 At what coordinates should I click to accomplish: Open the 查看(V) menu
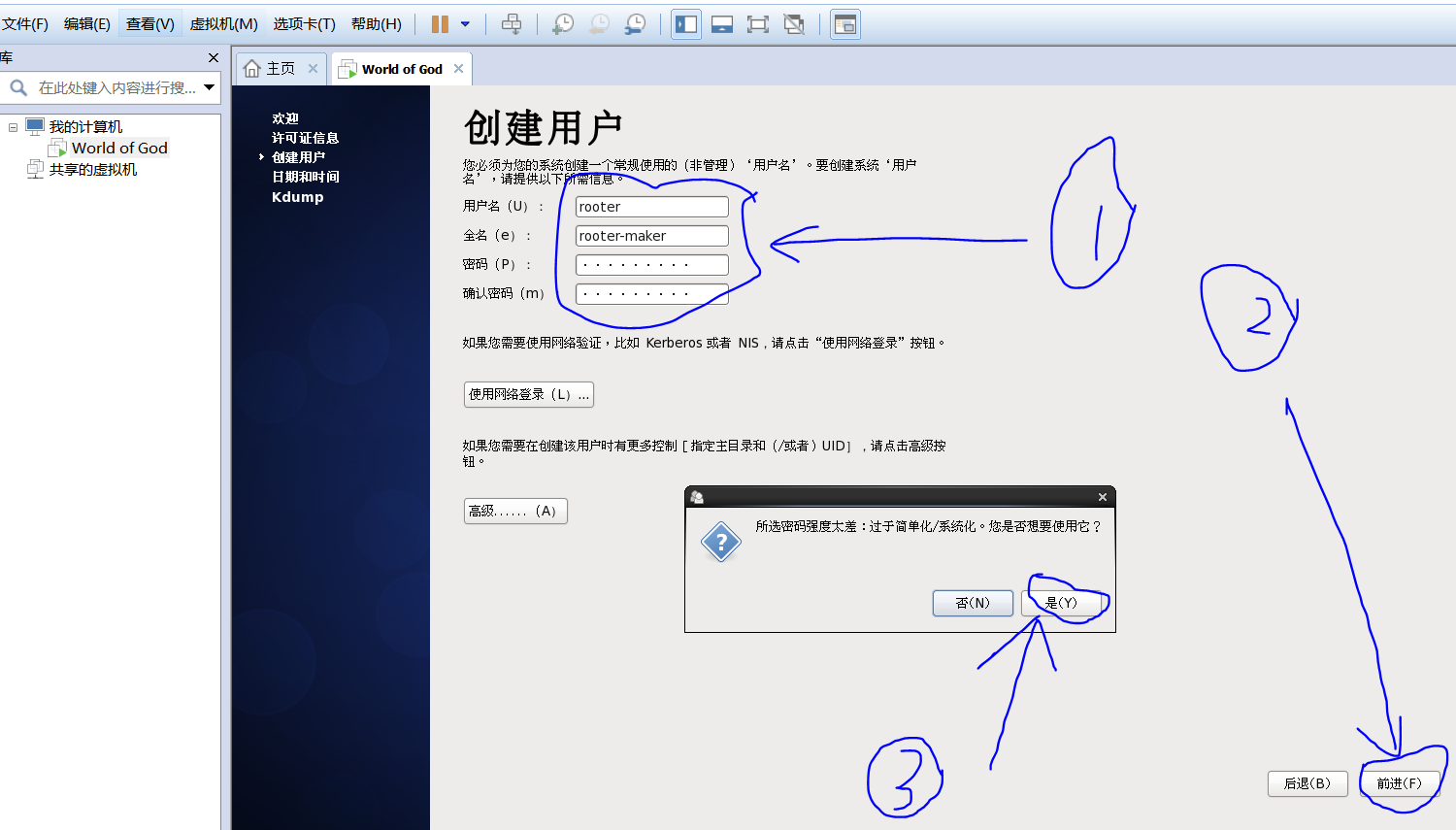click(x=150, y=24)
